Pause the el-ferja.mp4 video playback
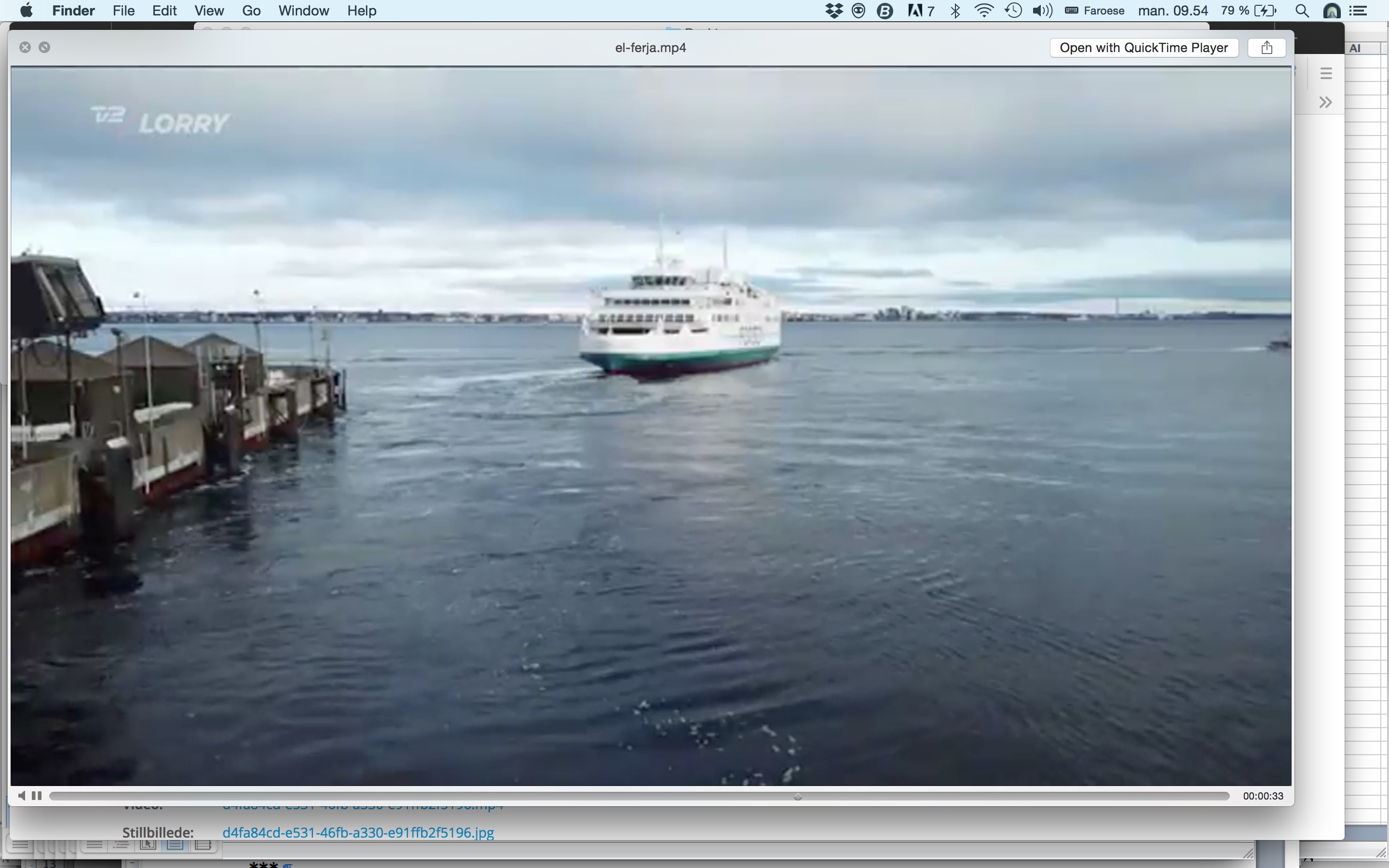 [37, 796]
